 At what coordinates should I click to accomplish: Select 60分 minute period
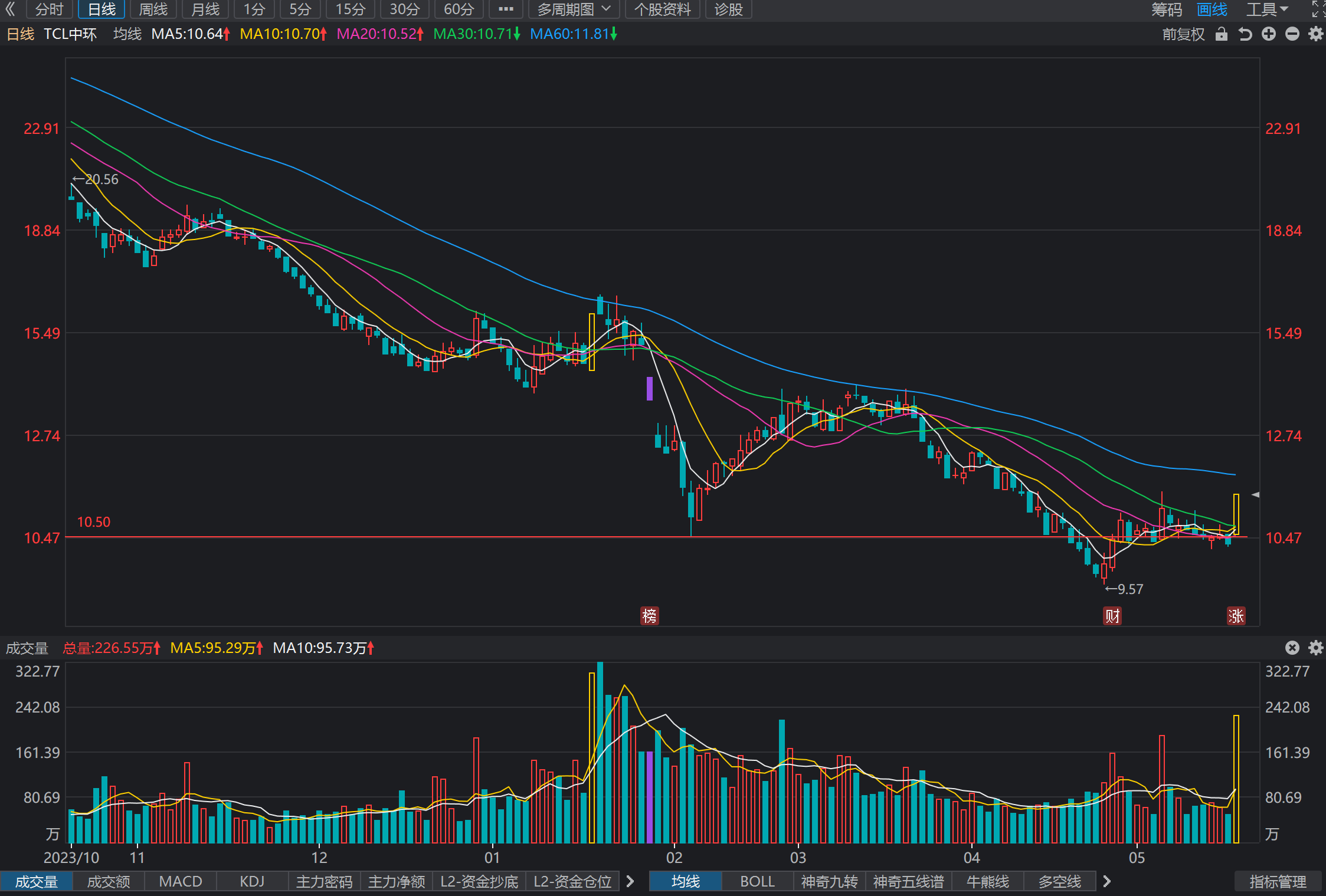click(459, 9)
